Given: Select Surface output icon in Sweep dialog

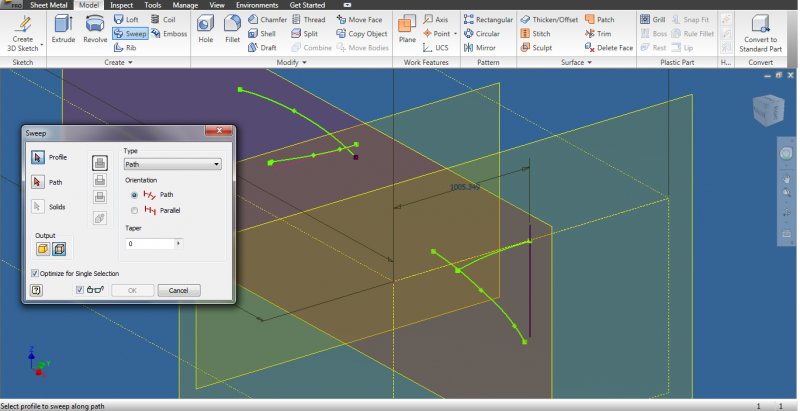Looking at the screenshot, I should click(x=59, y=249).
